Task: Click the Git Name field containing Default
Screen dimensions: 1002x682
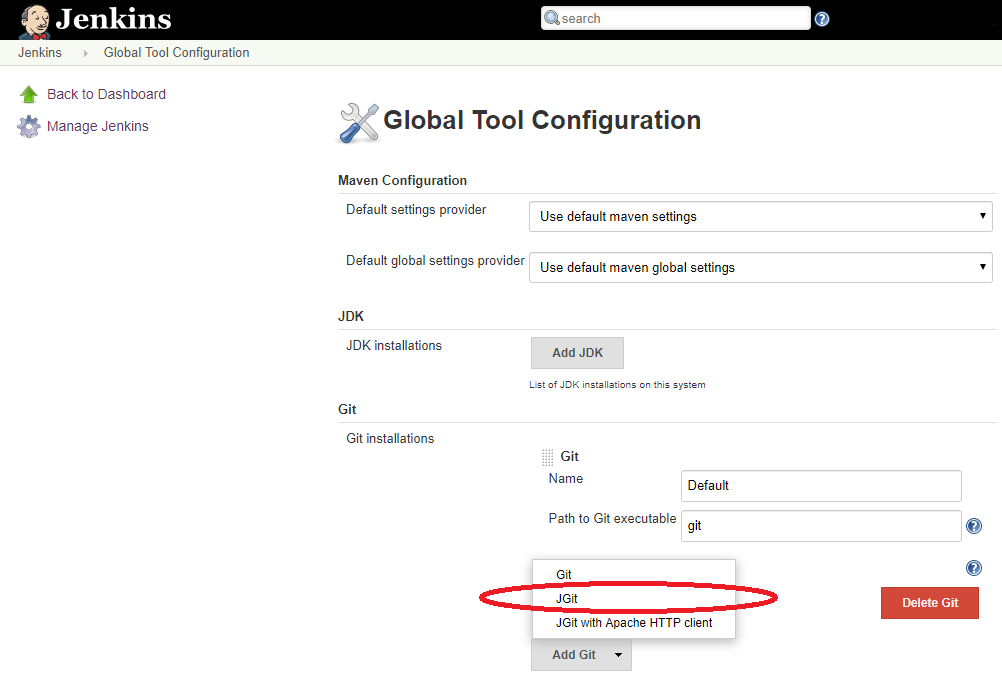Action: tap(821, 486)
